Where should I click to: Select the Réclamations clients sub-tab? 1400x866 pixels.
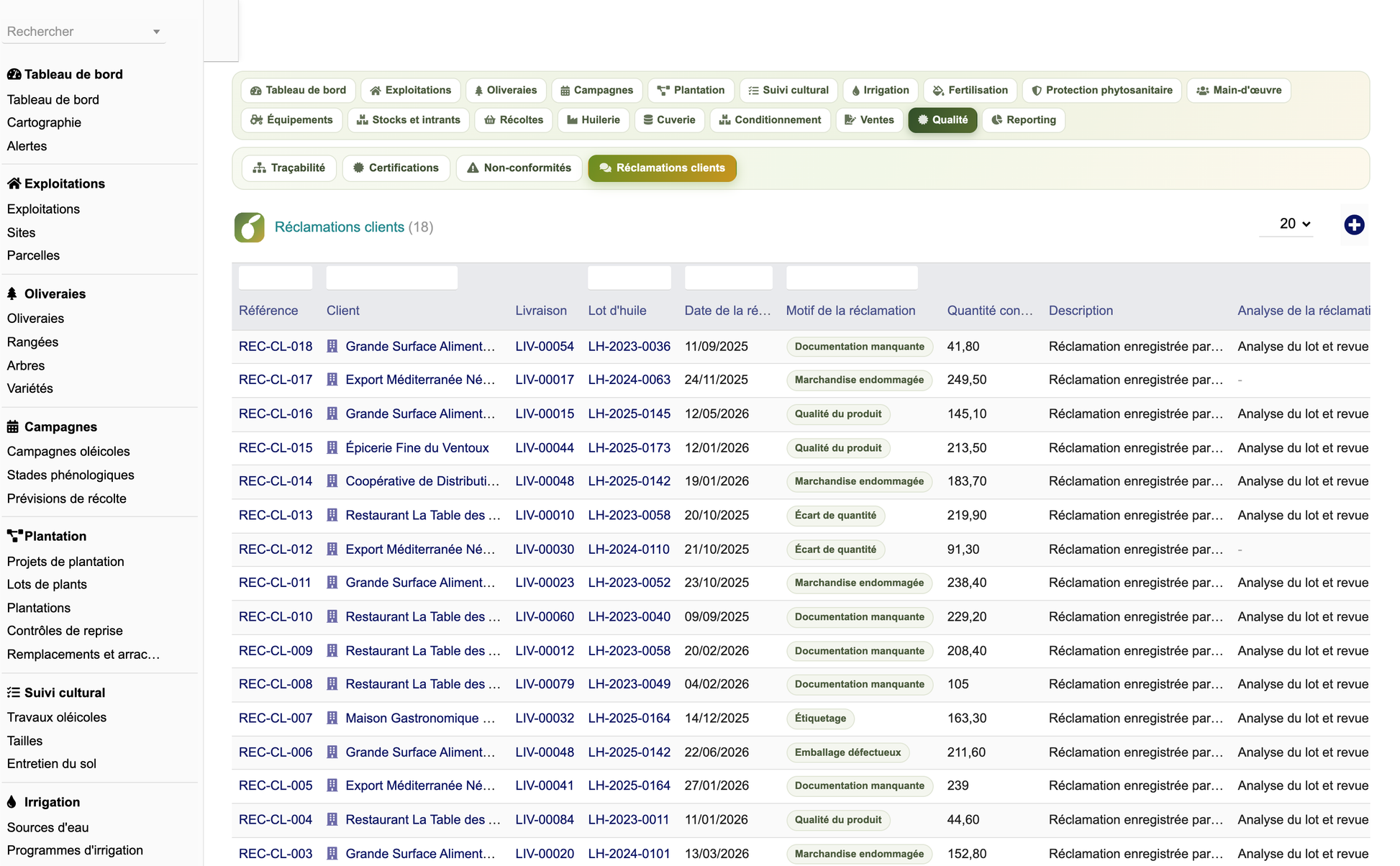(662, 168)
